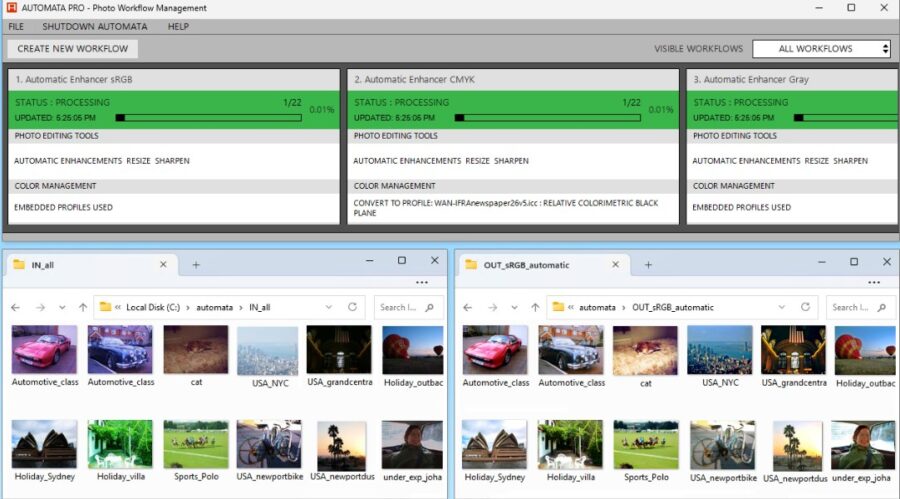
Task: Click the Gray workflow progress bar
Action: pos(847,118)
